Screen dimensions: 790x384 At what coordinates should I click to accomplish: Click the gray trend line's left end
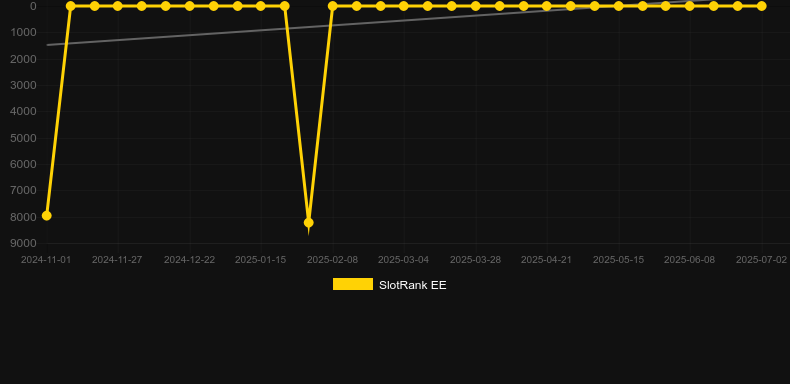point(48,45)
